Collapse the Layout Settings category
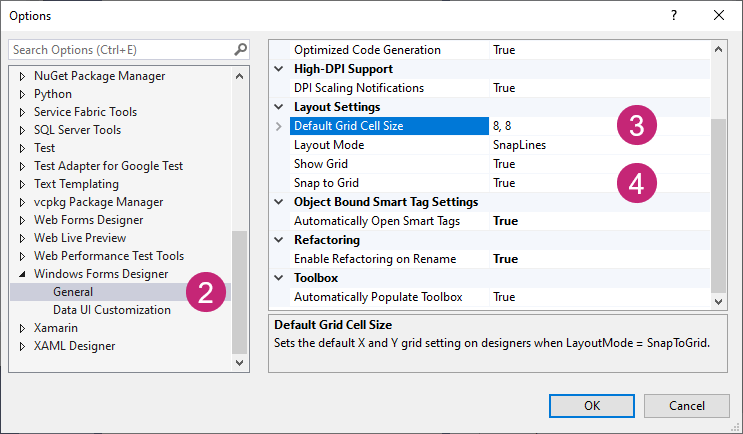 [279, 107]
